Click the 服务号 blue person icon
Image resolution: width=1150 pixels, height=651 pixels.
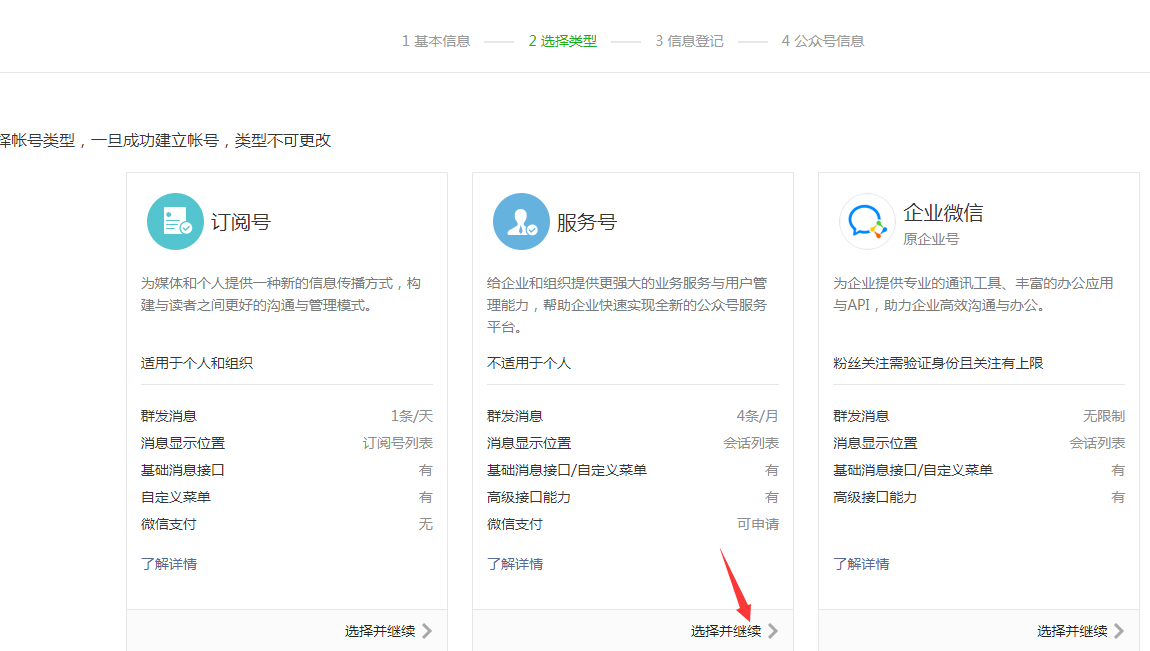coord(521,222)
